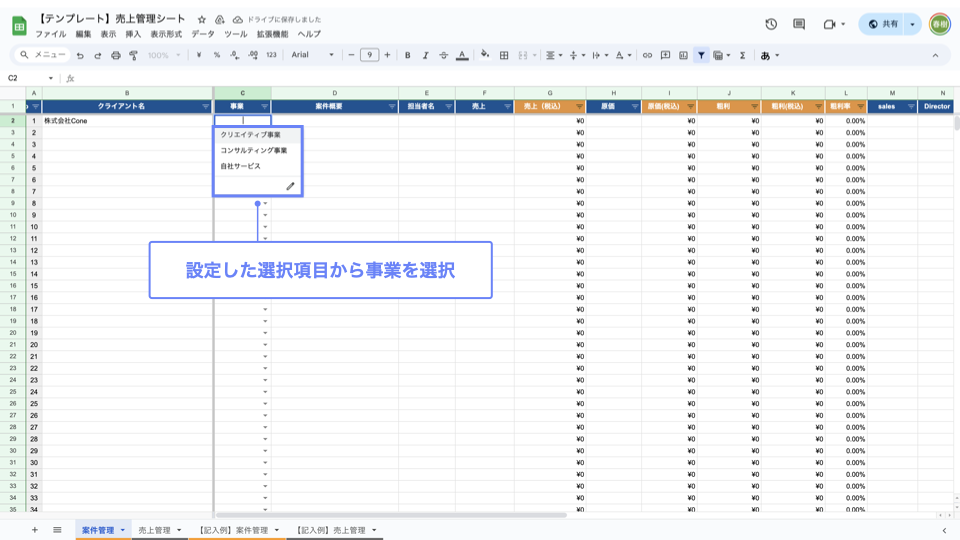The width and height of the screenshot is (960, 540).
Task: Open the 123 number formats menu
Action: click(271, 55)
